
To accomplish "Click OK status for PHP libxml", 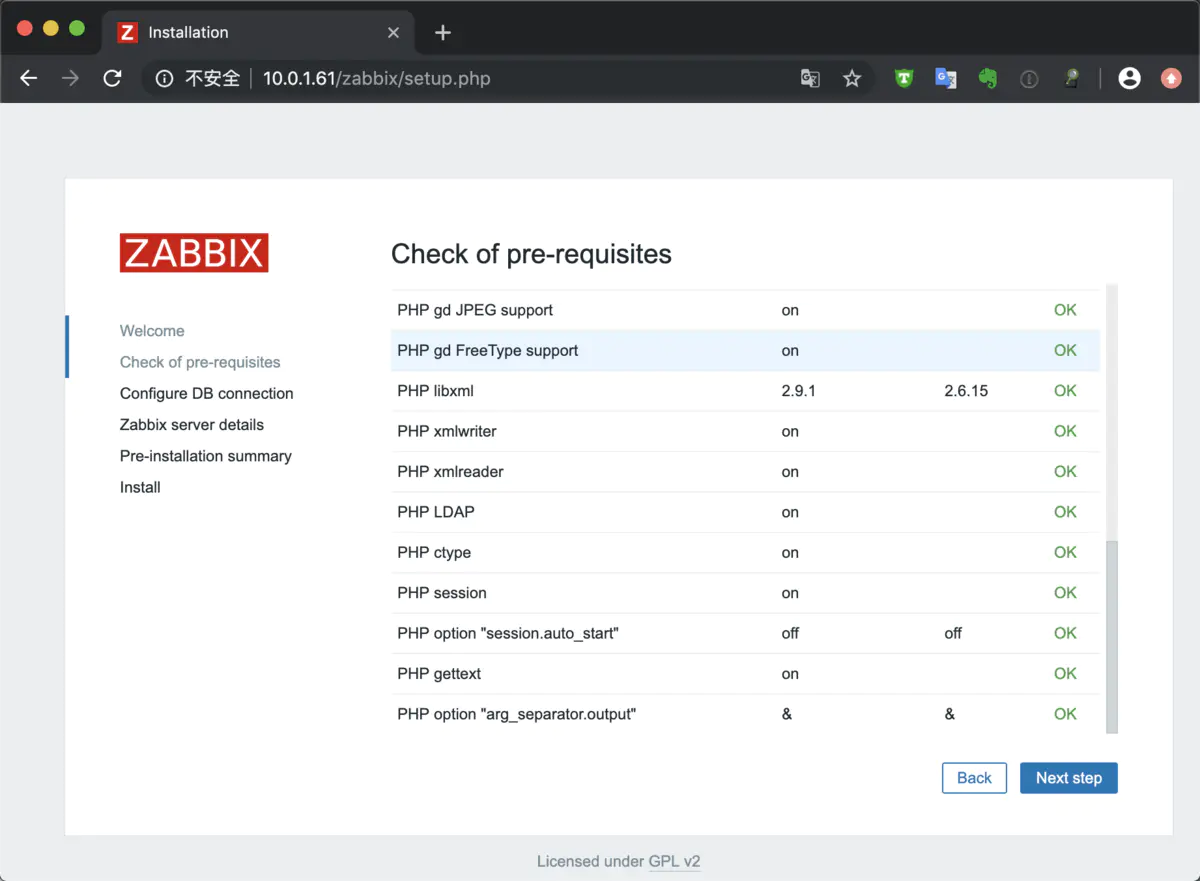I will tap(1065, 391).
